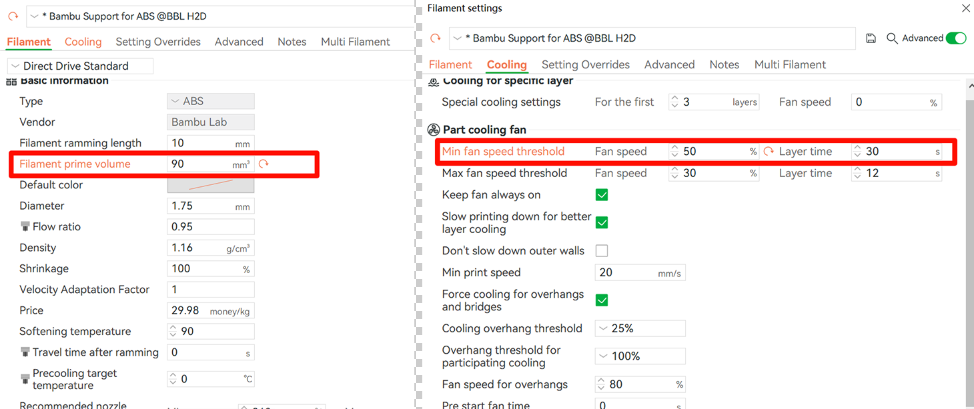Click the Filament prime volume field
Screen dimensions: 974x409
pos(211,164)
